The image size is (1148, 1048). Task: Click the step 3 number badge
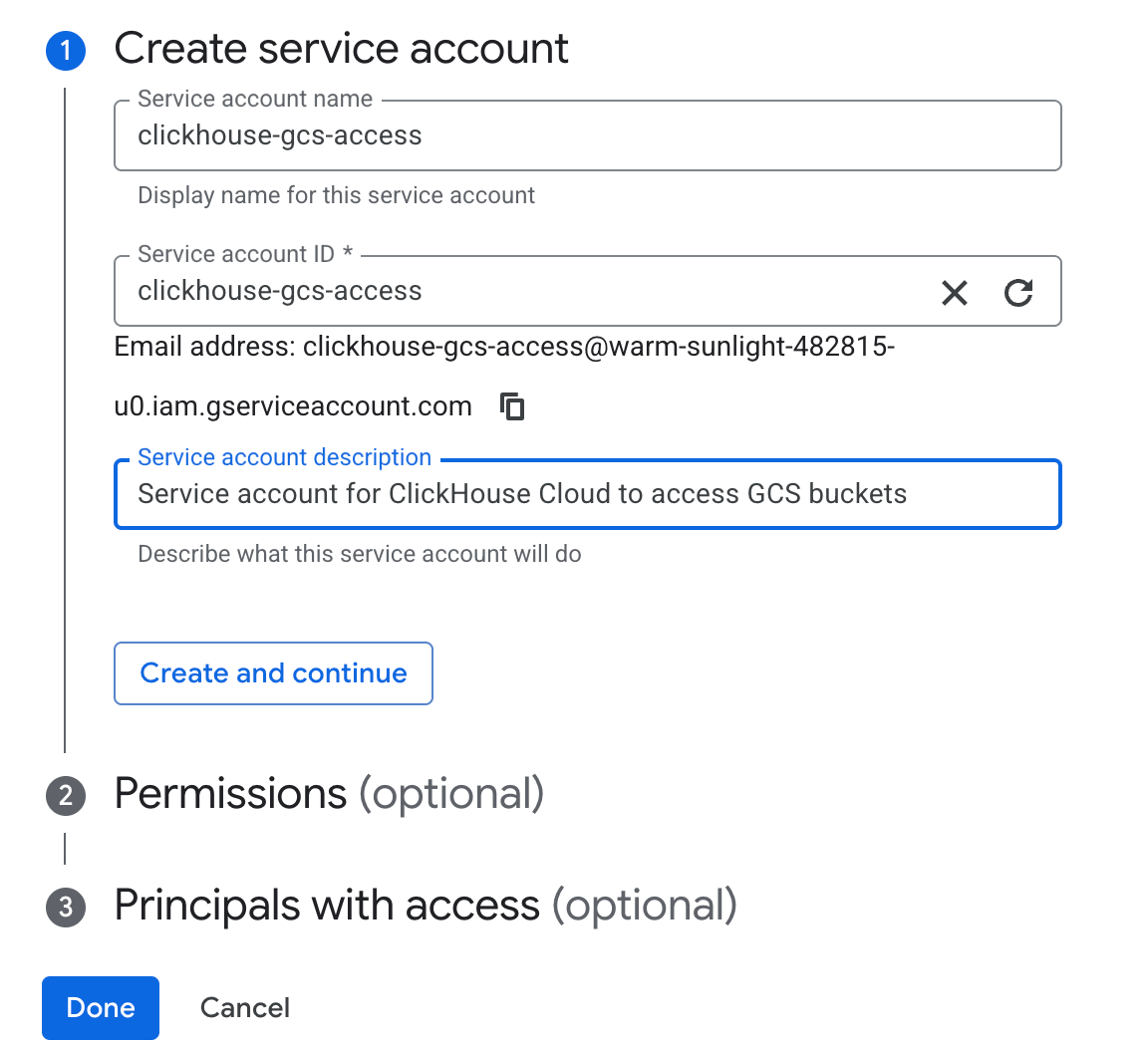(66, 907)
